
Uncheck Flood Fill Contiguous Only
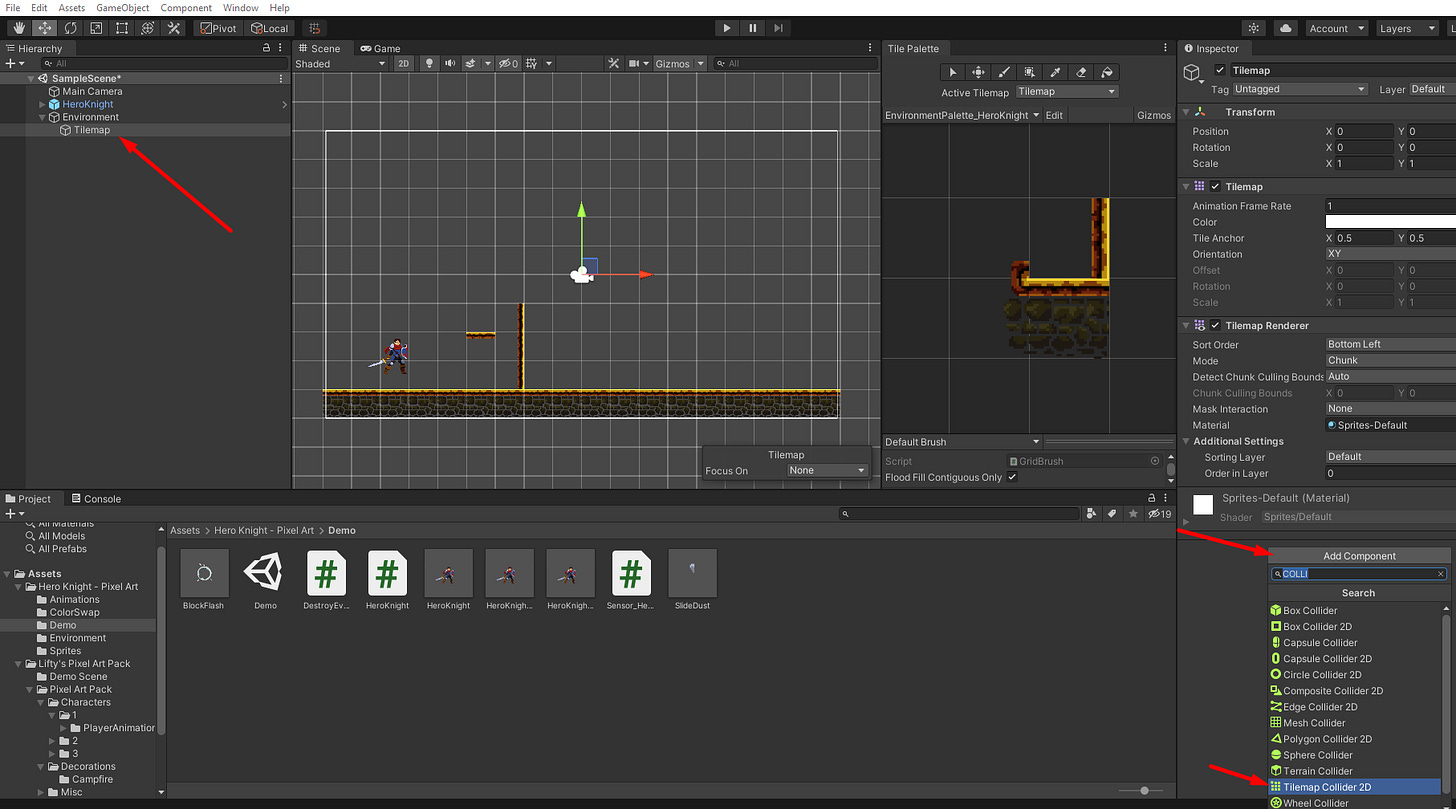pyautogui.click(x=1012, y=477)
